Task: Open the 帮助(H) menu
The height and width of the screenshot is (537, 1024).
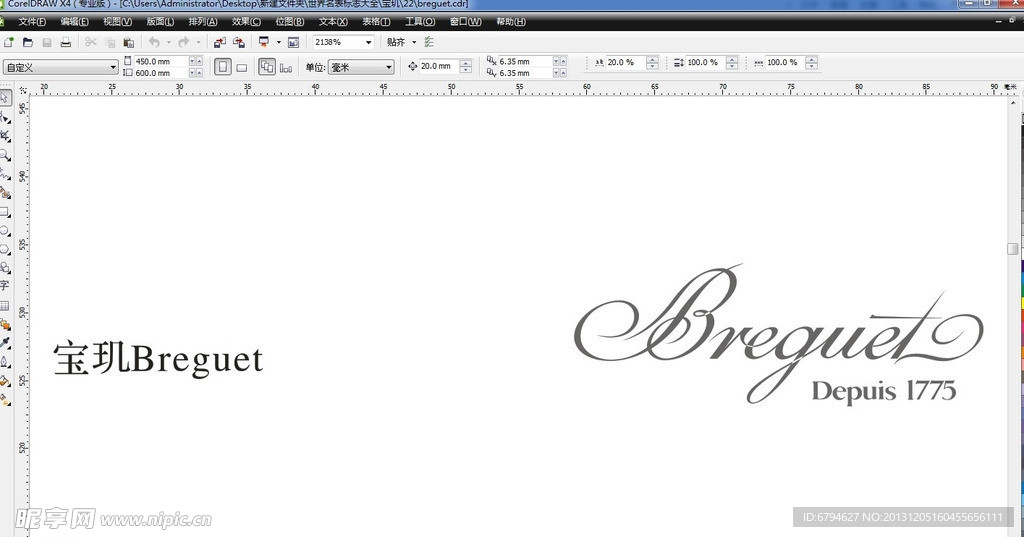Action: click(511, 22)
